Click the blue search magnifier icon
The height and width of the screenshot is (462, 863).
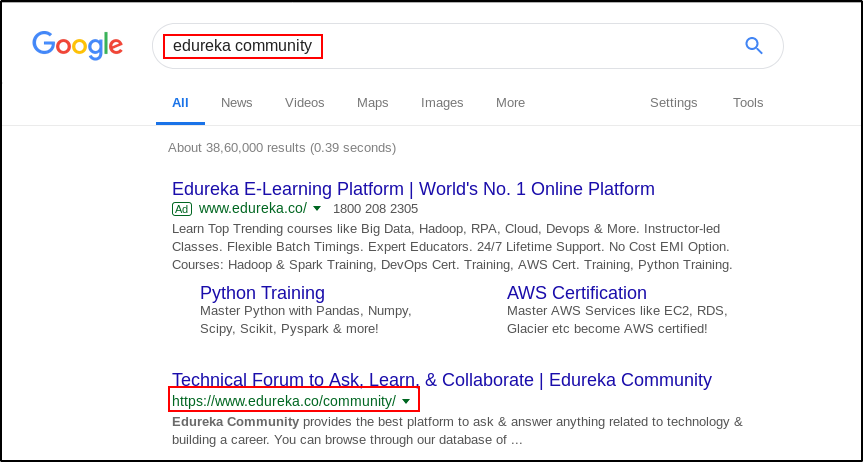tap(753, 46)
